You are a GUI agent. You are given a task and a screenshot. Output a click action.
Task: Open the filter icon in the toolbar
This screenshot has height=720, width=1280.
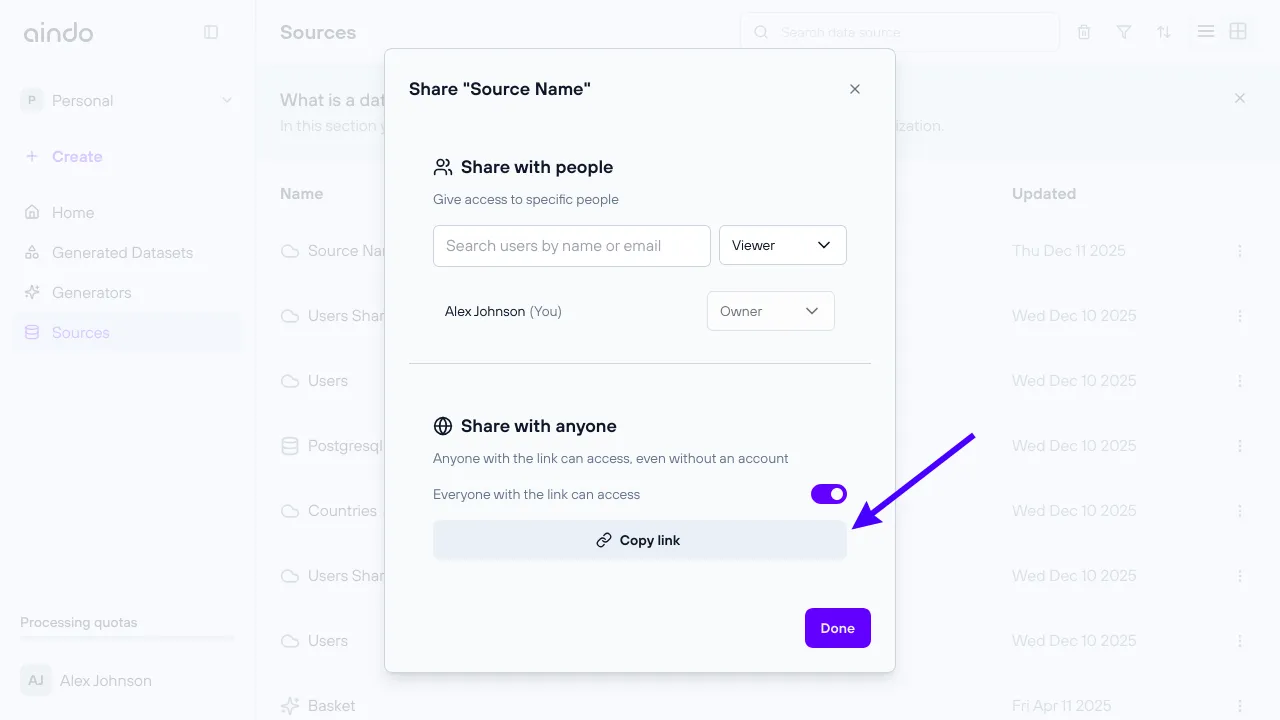click(1124, 31)
